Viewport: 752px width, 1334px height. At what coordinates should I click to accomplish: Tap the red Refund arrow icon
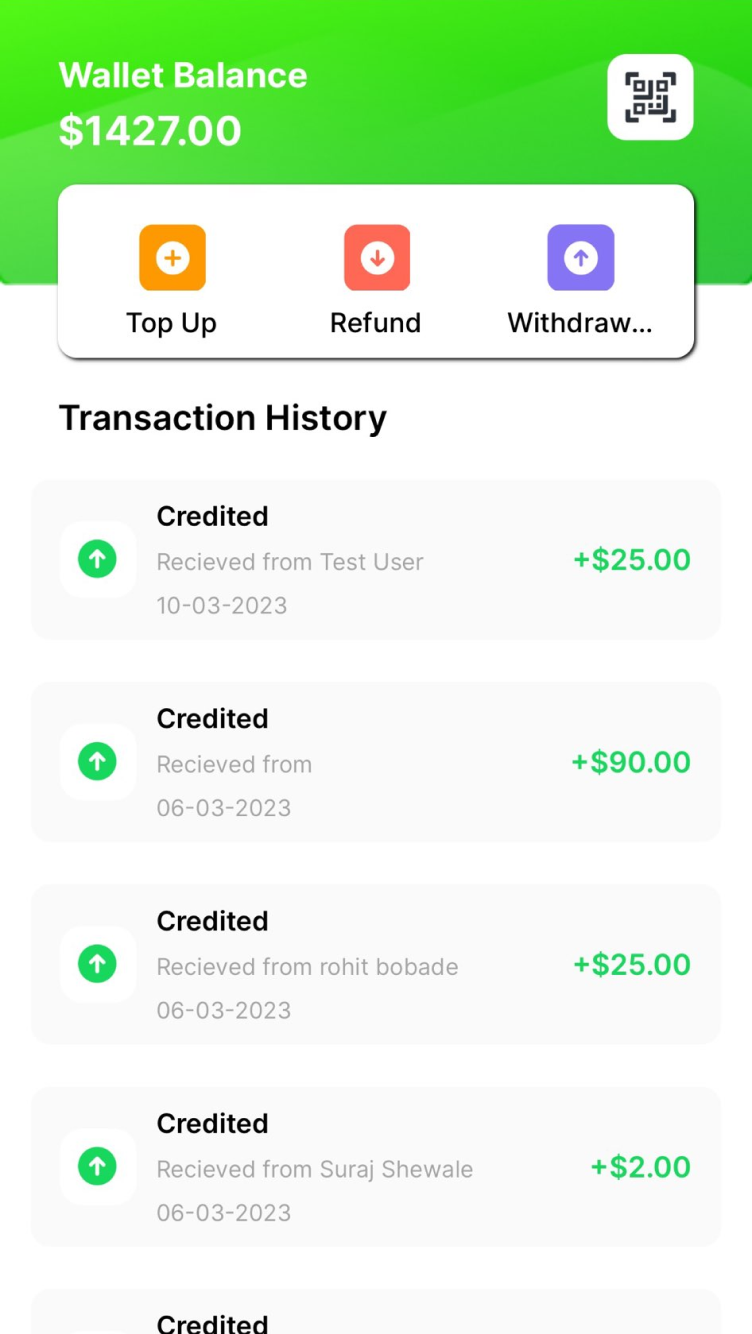pyautogui.click(x=377, y=258)
